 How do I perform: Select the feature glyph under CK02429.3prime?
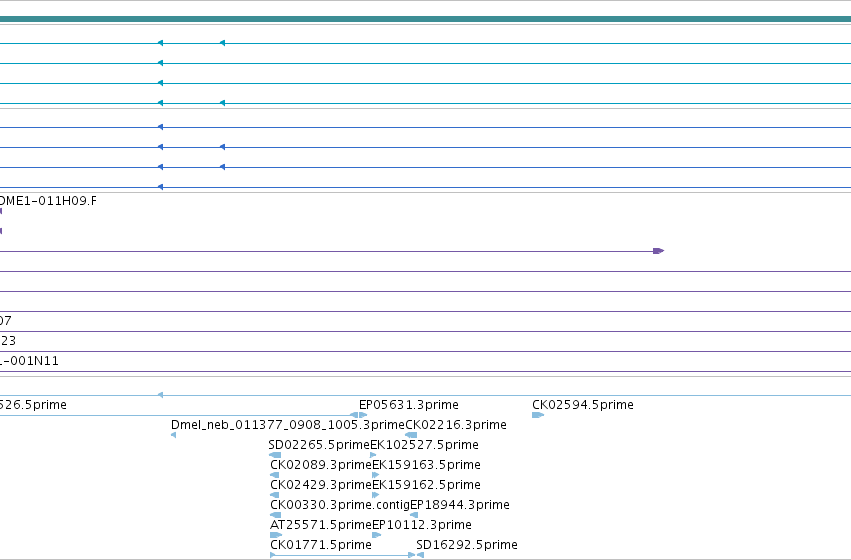(274, 495)
